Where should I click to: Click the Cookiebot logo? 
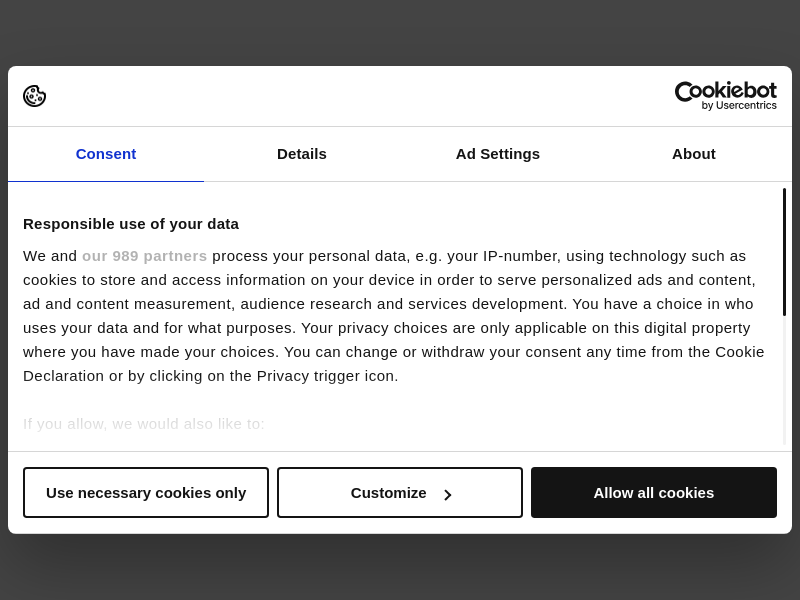725,91
